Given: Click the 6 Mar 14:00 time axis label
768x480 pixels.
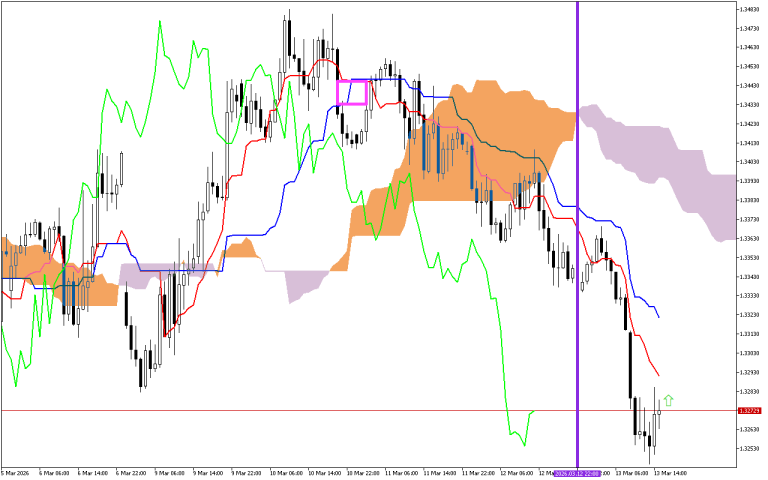Looking at the screenshot, I should coord(93,473).
